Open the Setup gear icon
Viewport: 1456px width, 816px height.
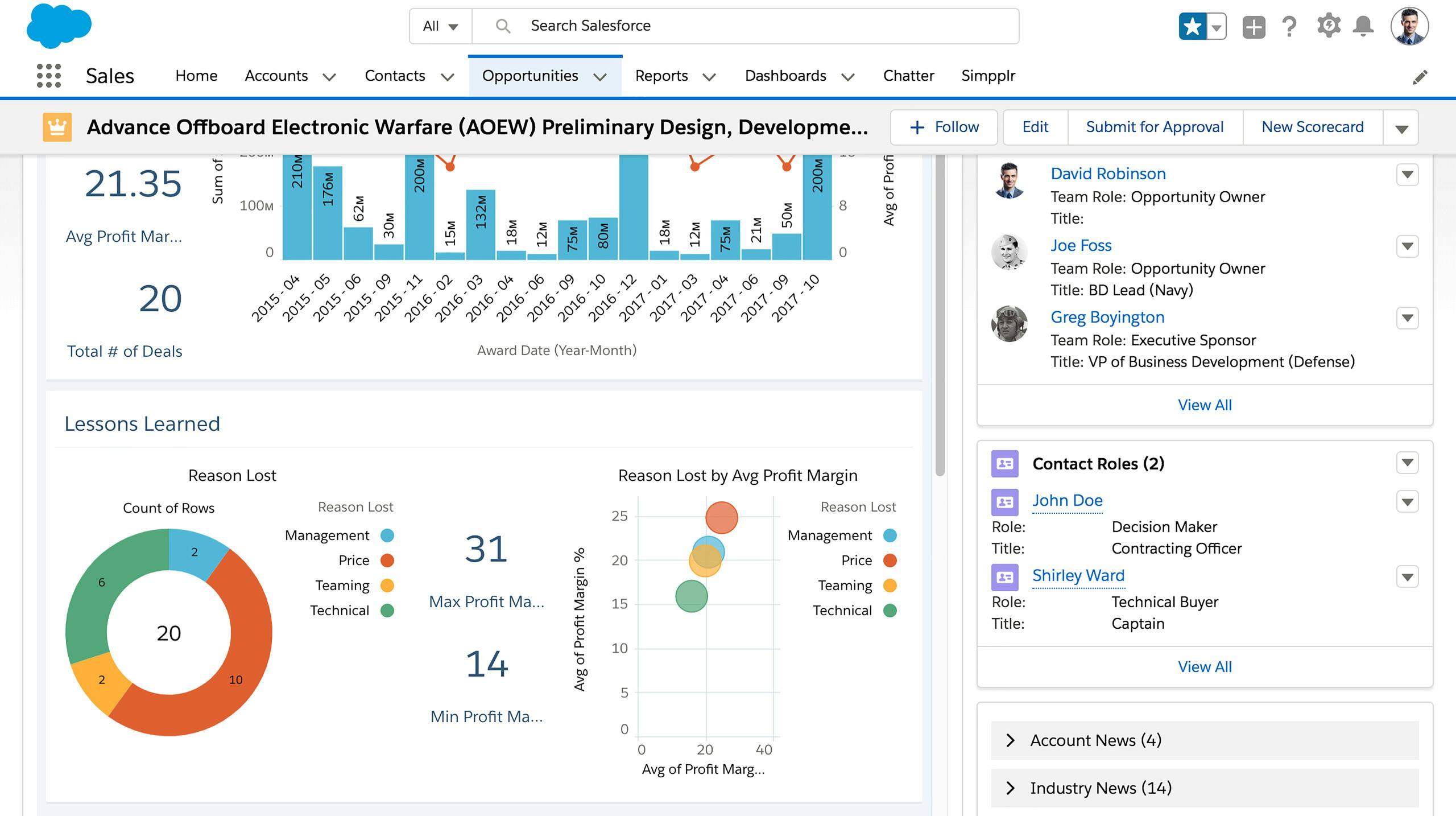pyautogui.click(x=1328, y=26)
